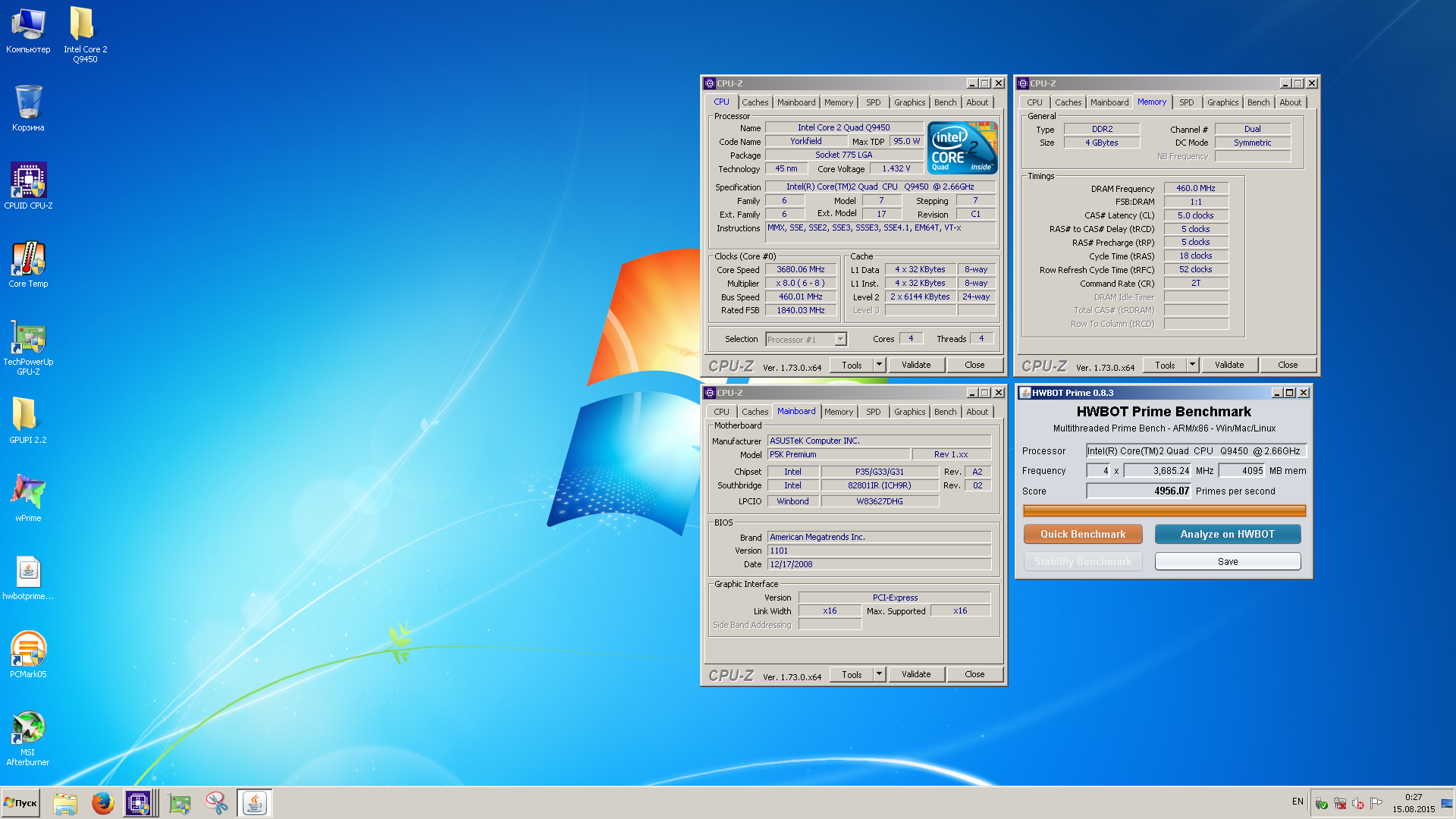1456x819 pixels.
Task: Click the HWBOT Processor name field
Action: click(1196, 450)
